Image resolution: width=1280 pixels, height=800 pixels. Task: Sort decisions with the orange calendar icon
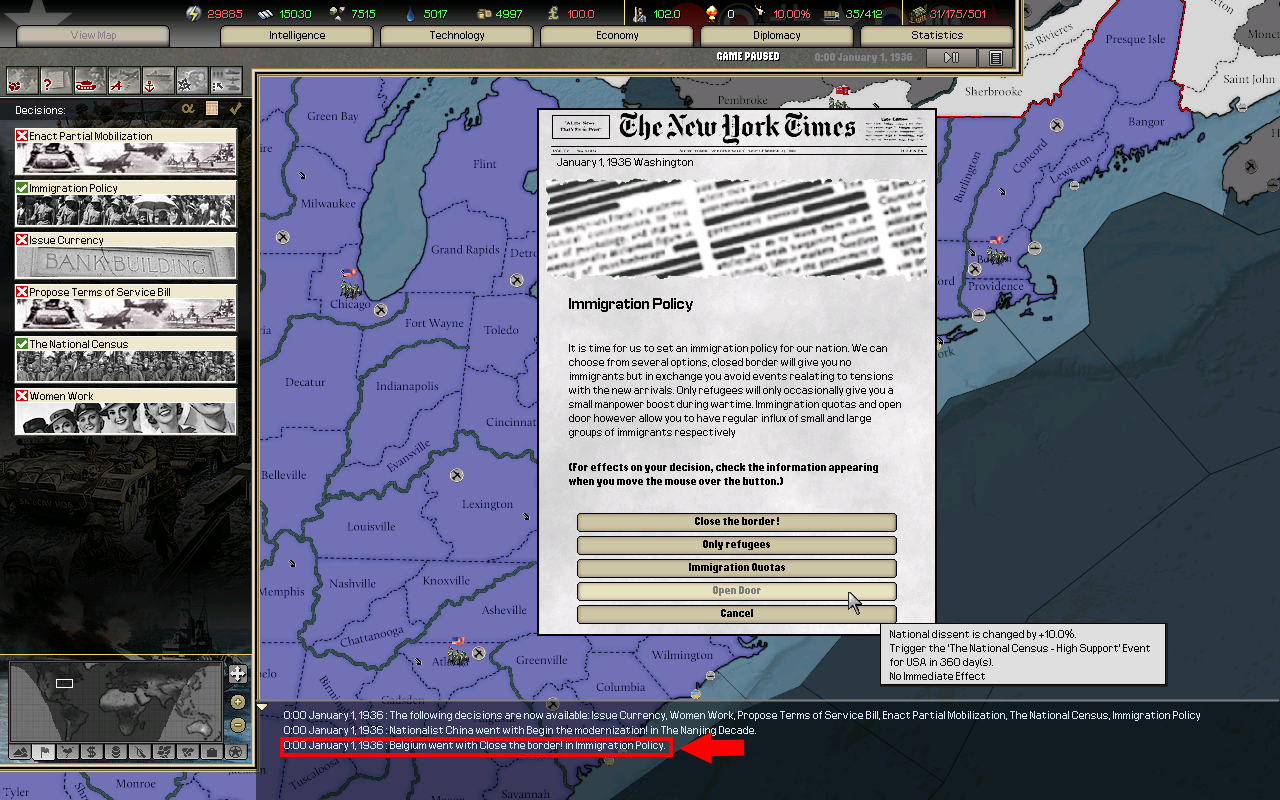click(x=212, y=108)
